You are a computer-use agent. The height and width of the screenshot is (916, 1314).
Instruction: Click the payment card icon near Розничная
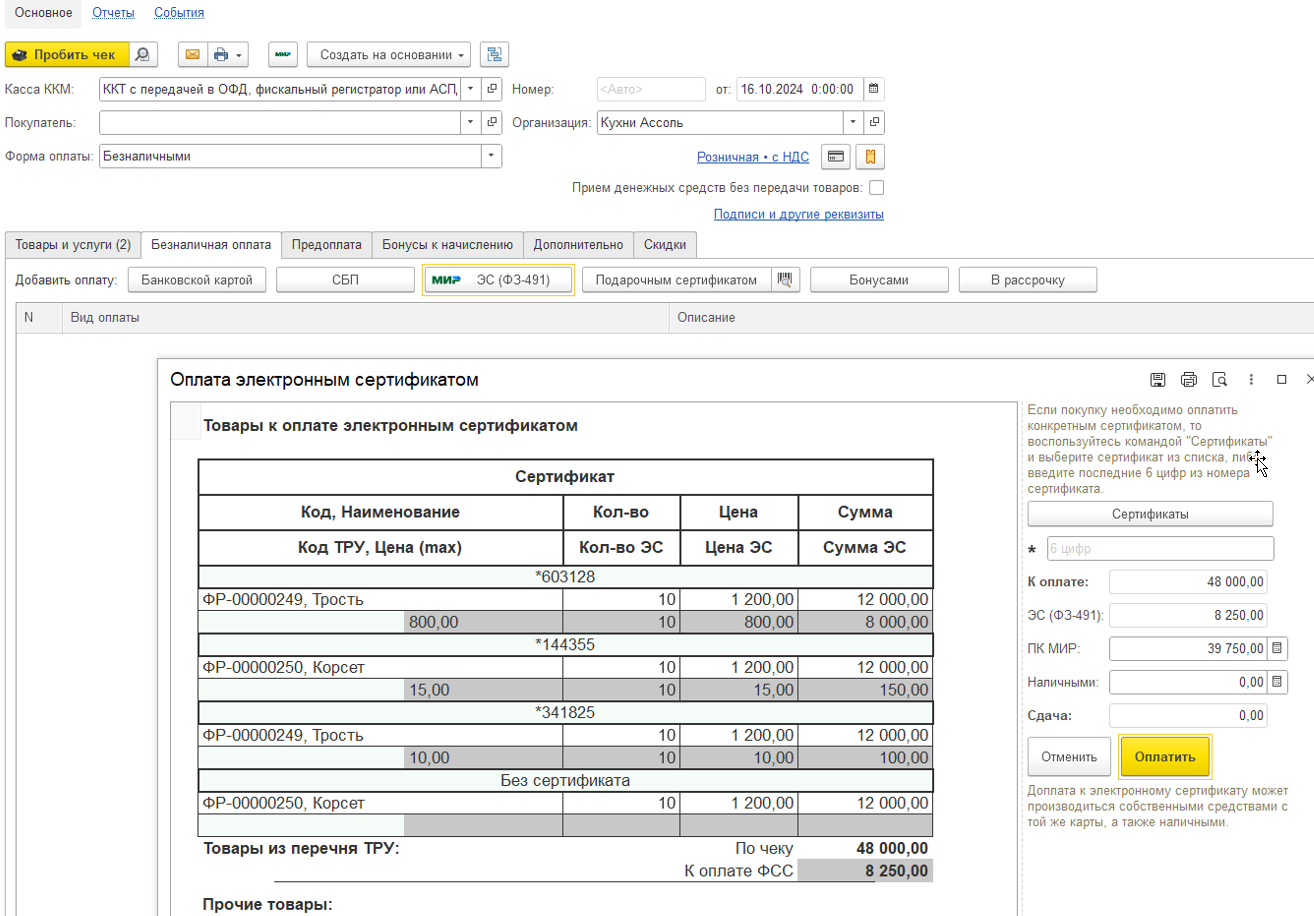pyautogui.click(x=835, y=157)
